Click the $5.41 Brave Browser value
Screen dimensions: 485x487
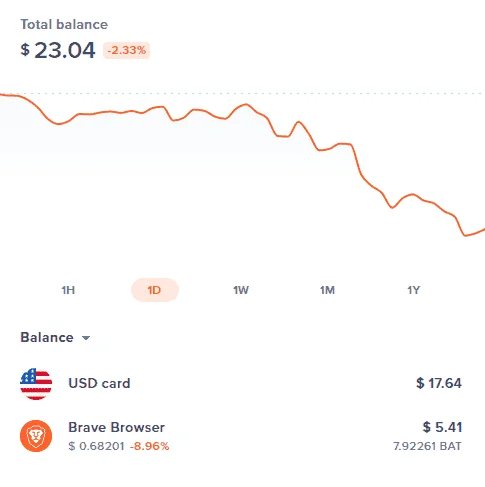tap(442, 427)
